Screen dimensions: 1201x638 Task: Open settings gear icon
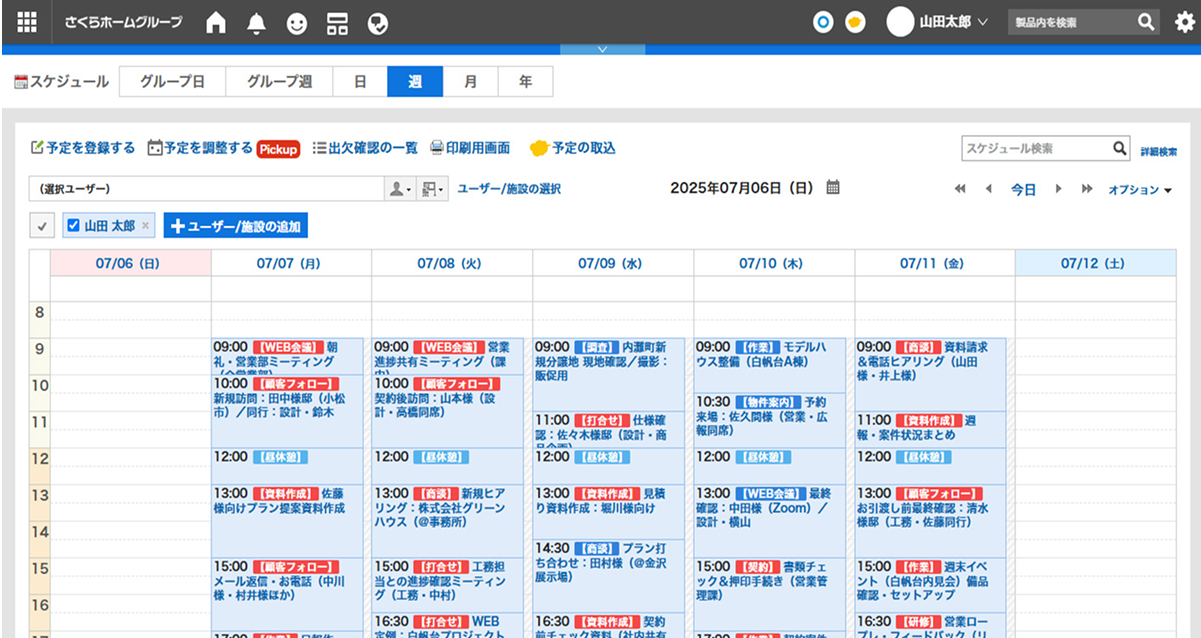(1184, 22)
